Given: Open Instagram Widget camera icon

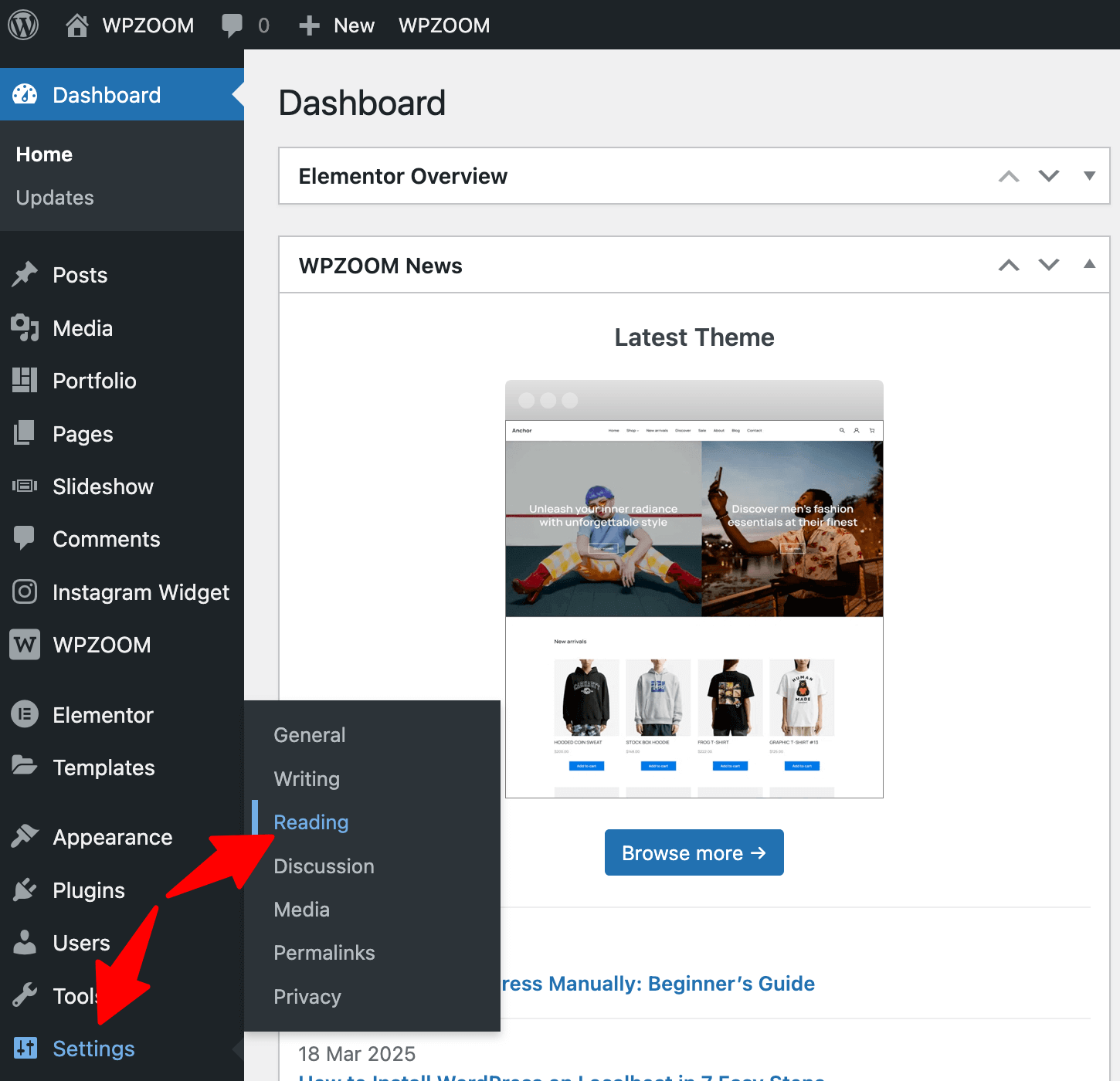Looking at the screenshot, I should (x=25, y=592).
